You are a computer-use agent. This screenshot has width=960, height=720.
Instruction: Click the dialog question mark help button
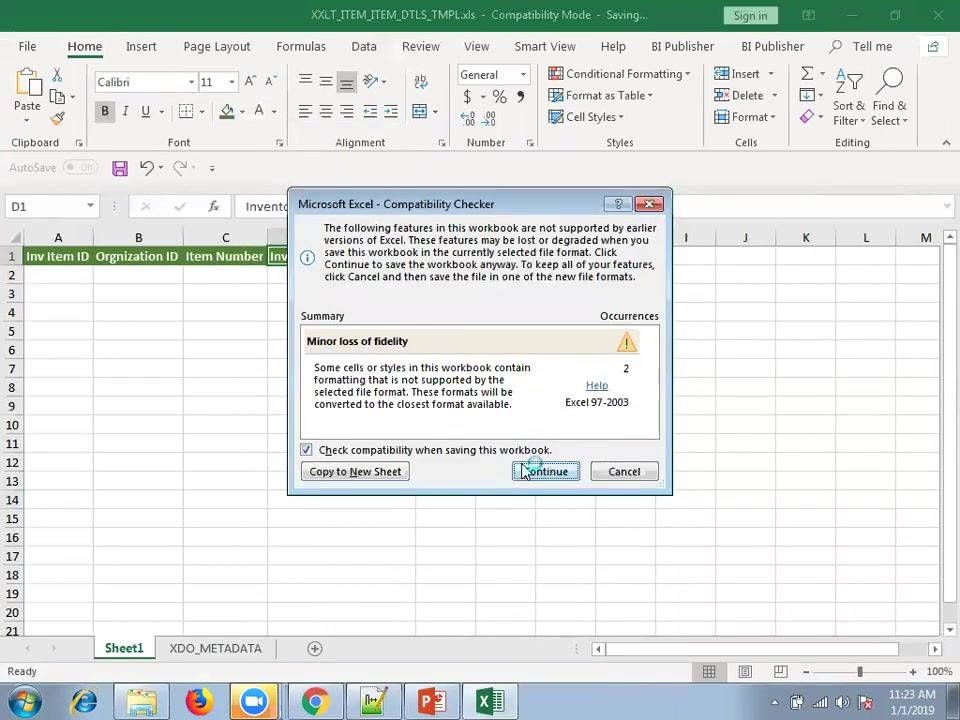[x=618, y=204]
